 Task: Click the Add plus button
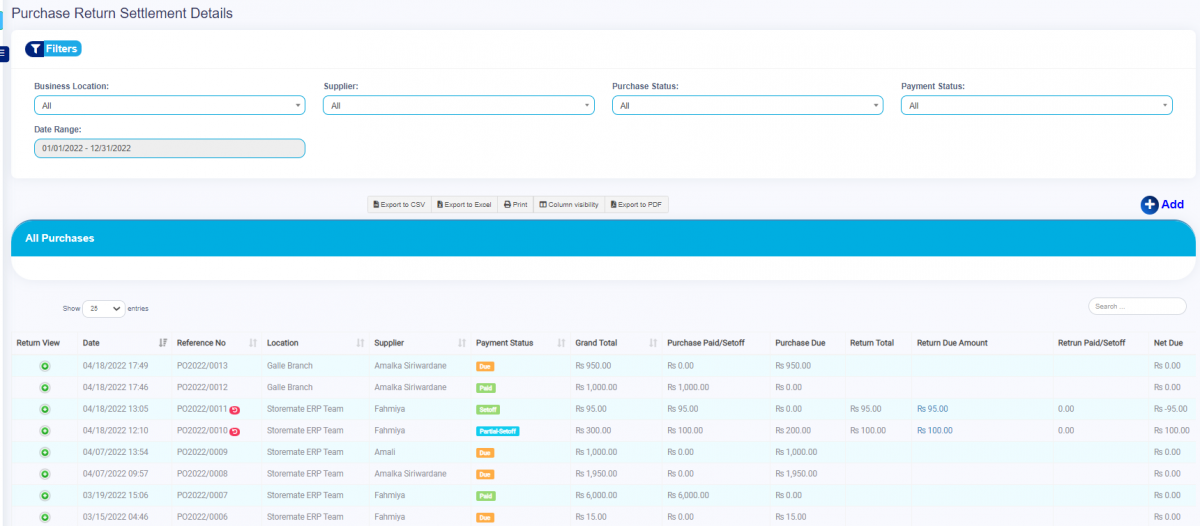click(x=1162, y=204)
